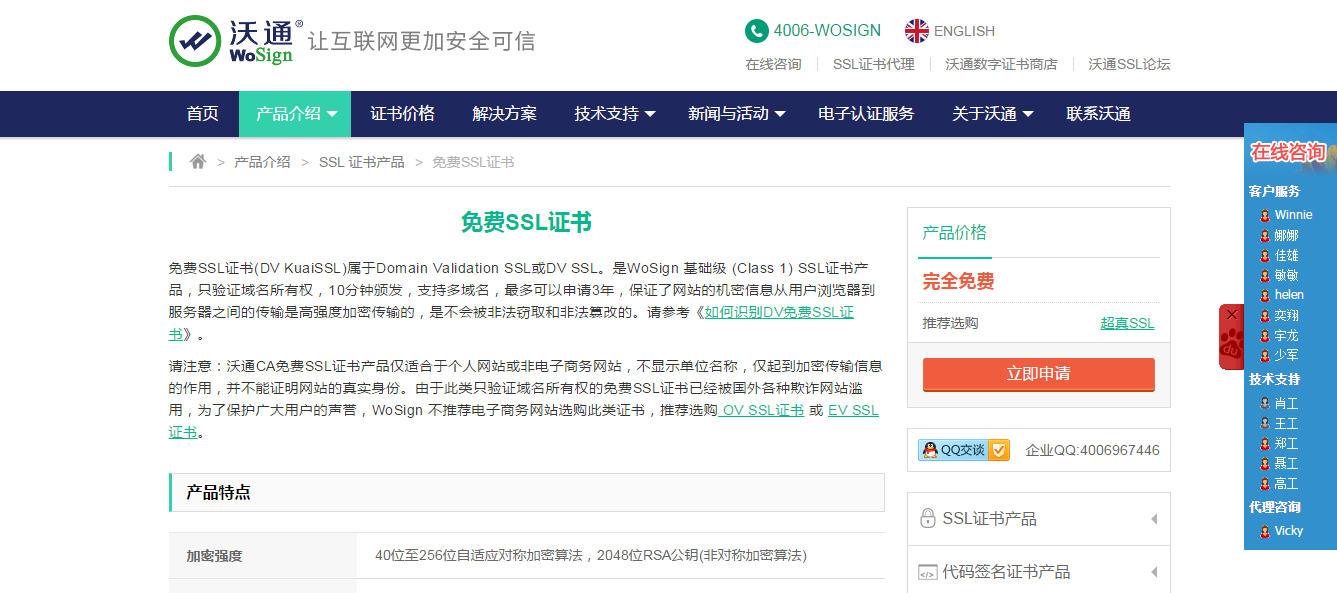Open 电子认证服务 in the navigation bar
This screenshot has width=1337, height=593.
coord(866,114)
